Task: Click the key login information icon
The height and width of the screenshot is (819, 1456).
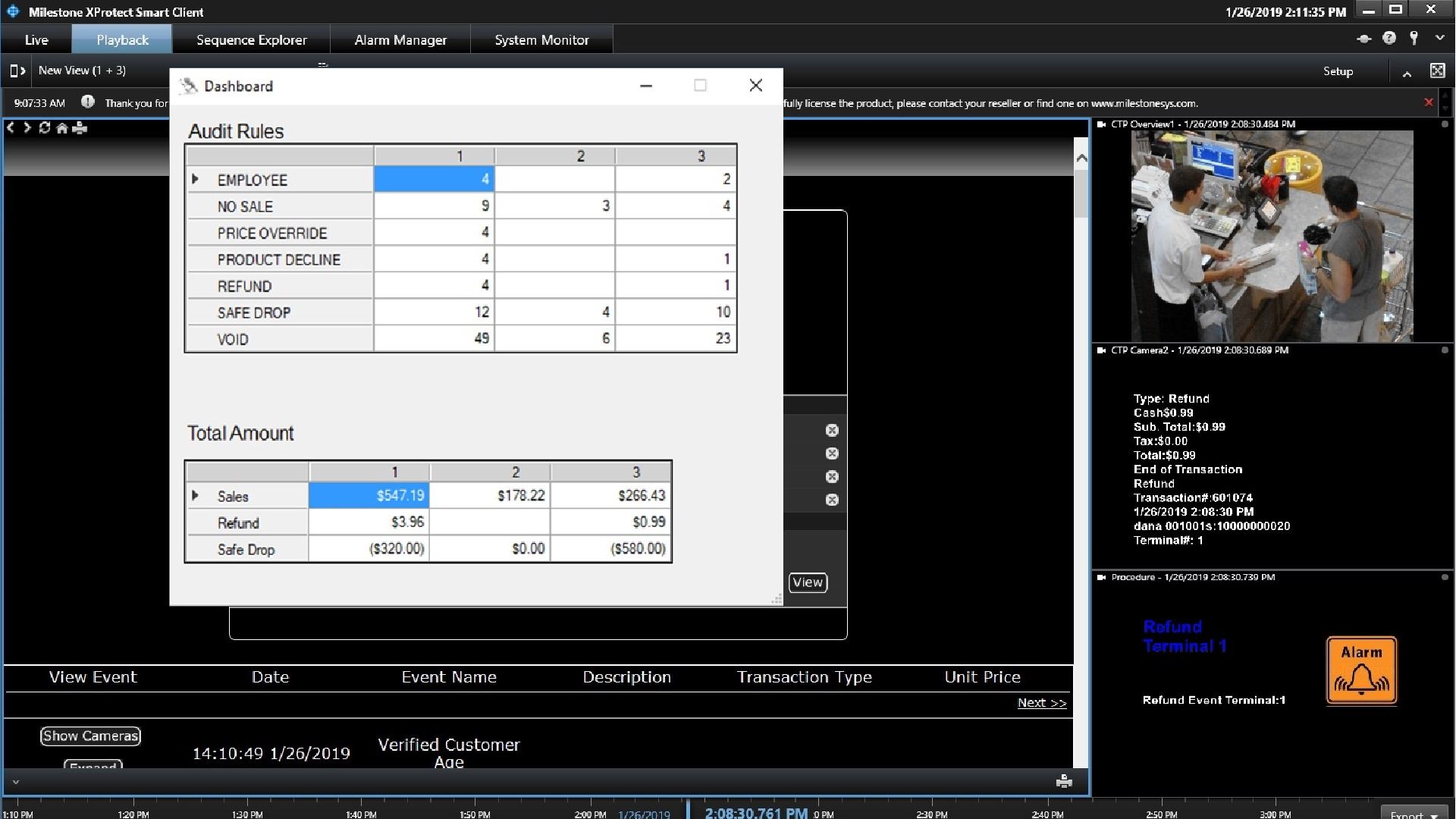Action: 1414,38
